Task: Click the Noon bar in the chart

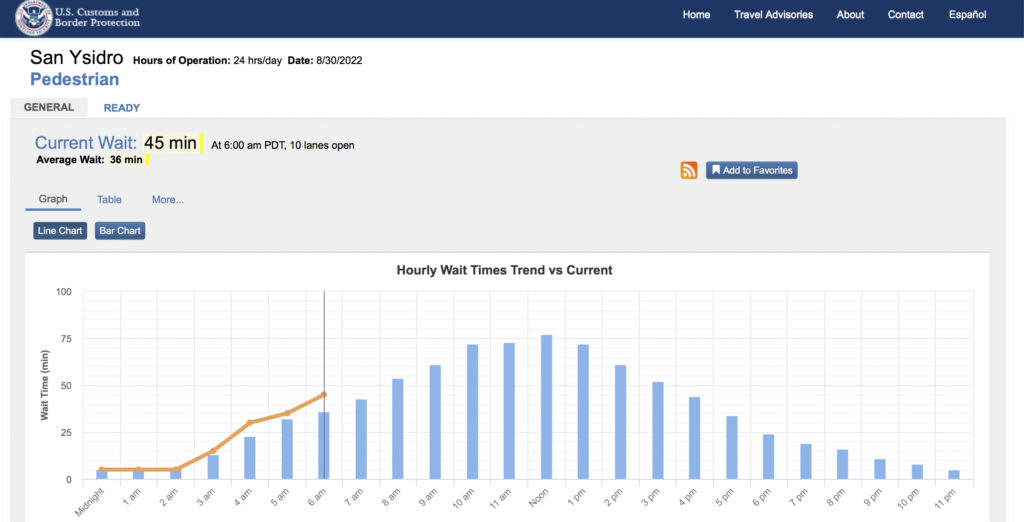Action: (547, 408)
